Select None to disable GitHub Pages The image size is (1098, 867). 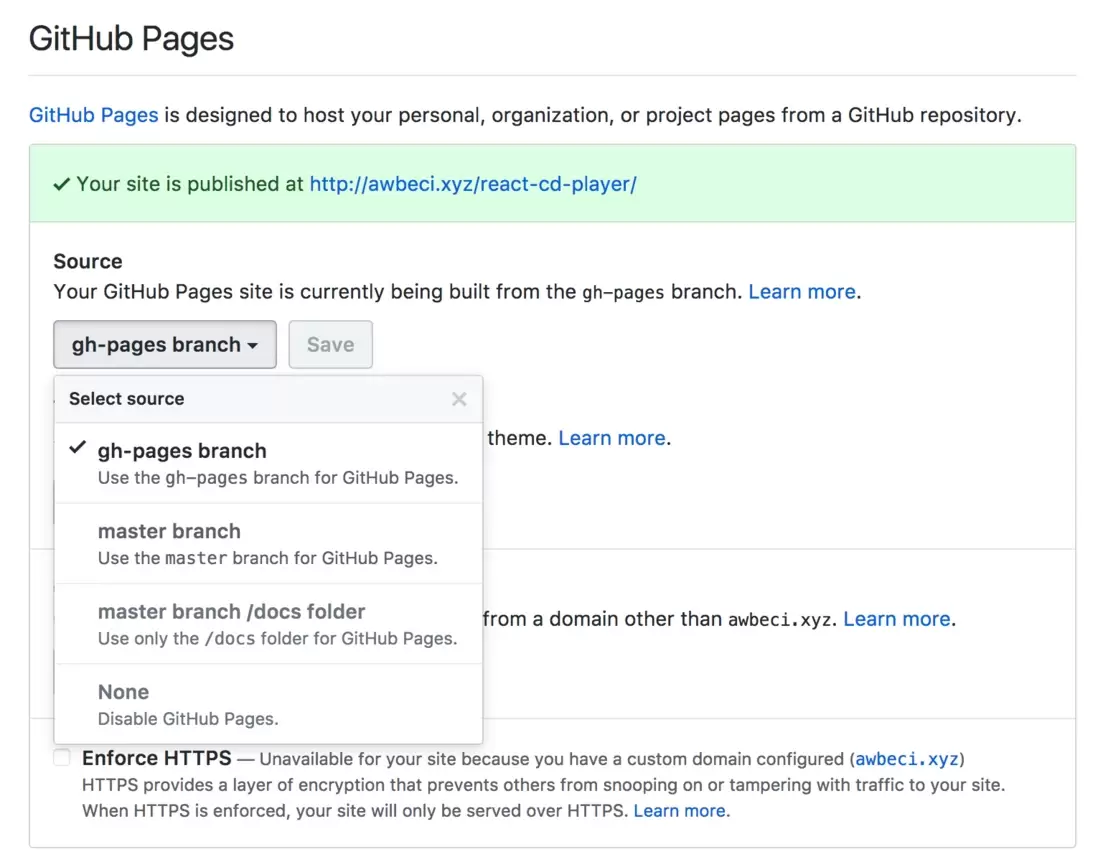(x=268, y=704)
